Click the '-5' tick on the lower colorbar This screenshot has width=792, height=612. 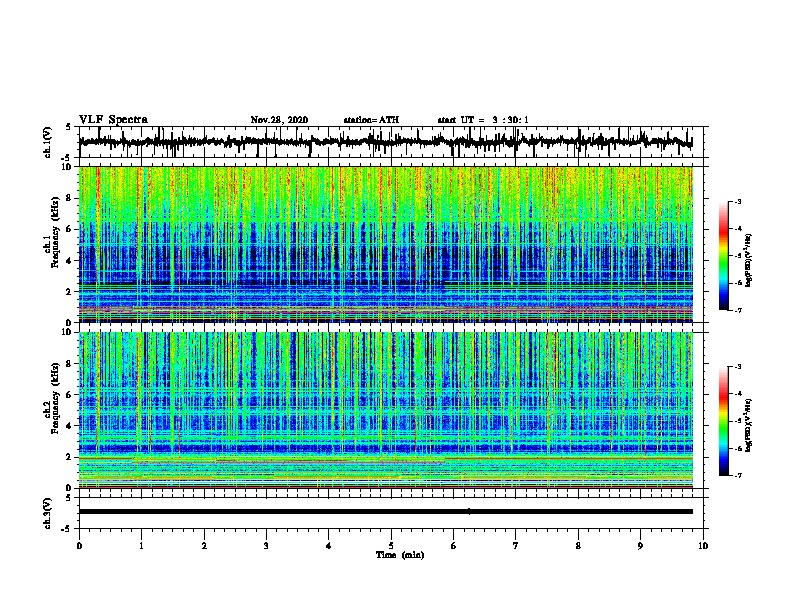click(738, 421)
